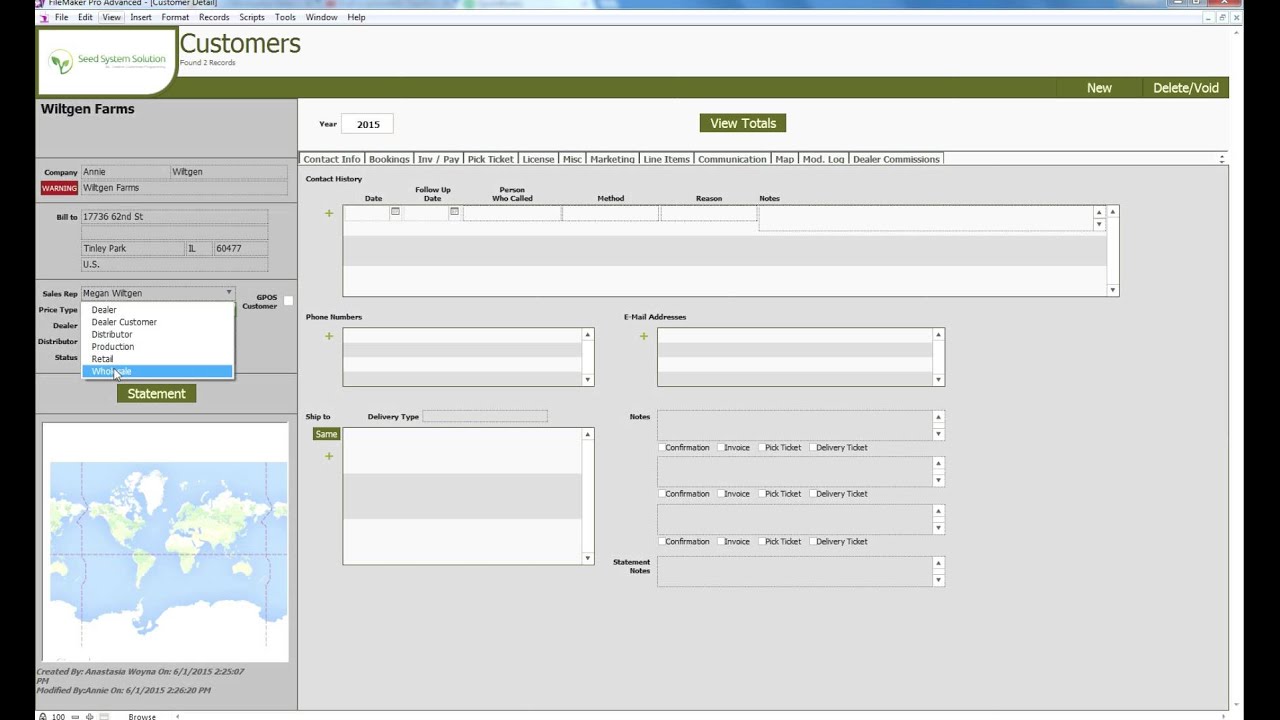The height and width of the screenshot is (720, 1280).
Task: Add a new phone number row
Action: pos(329,336)
